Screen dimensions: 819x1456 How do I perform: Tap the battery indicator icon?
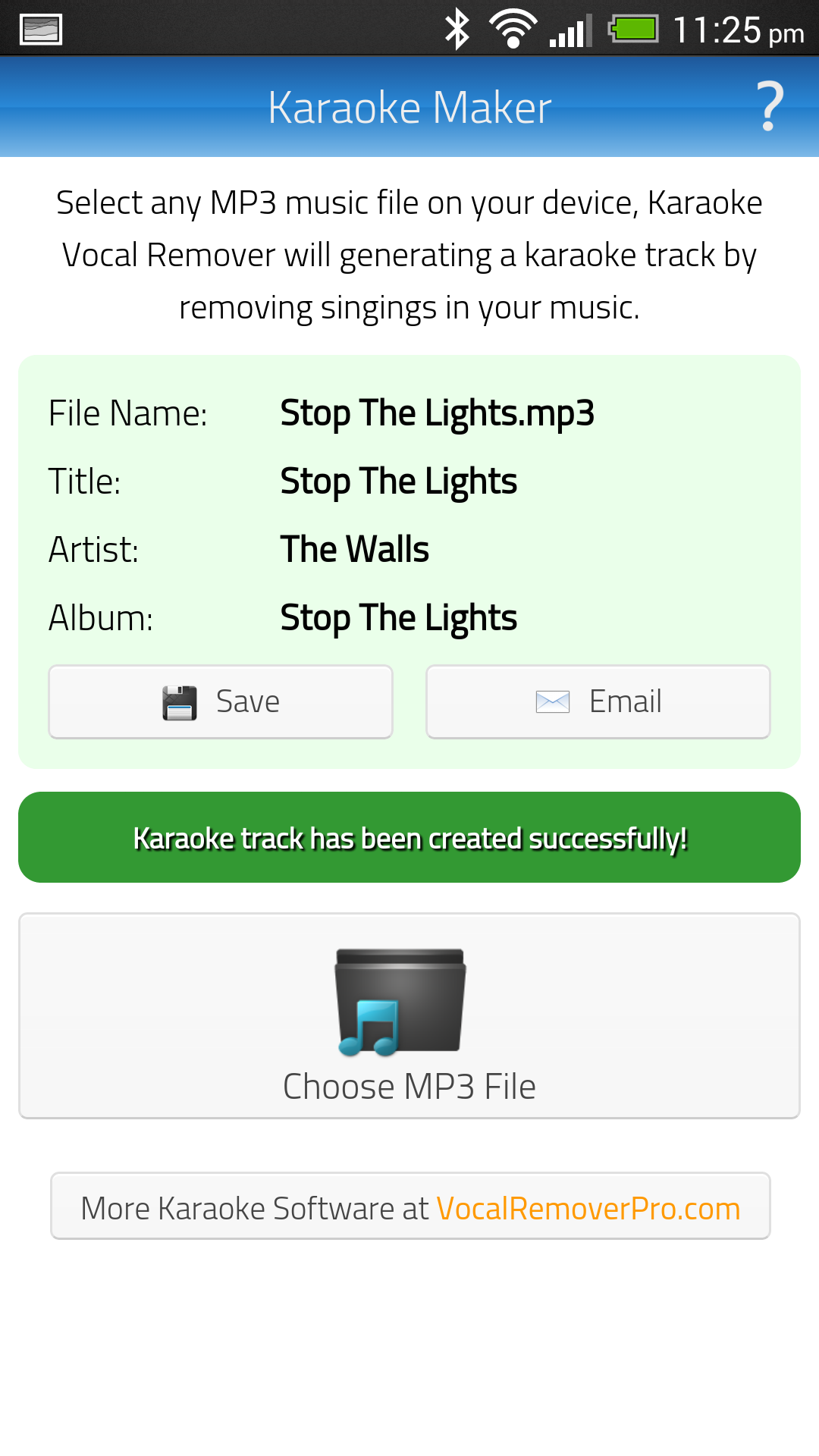point(632,29)
